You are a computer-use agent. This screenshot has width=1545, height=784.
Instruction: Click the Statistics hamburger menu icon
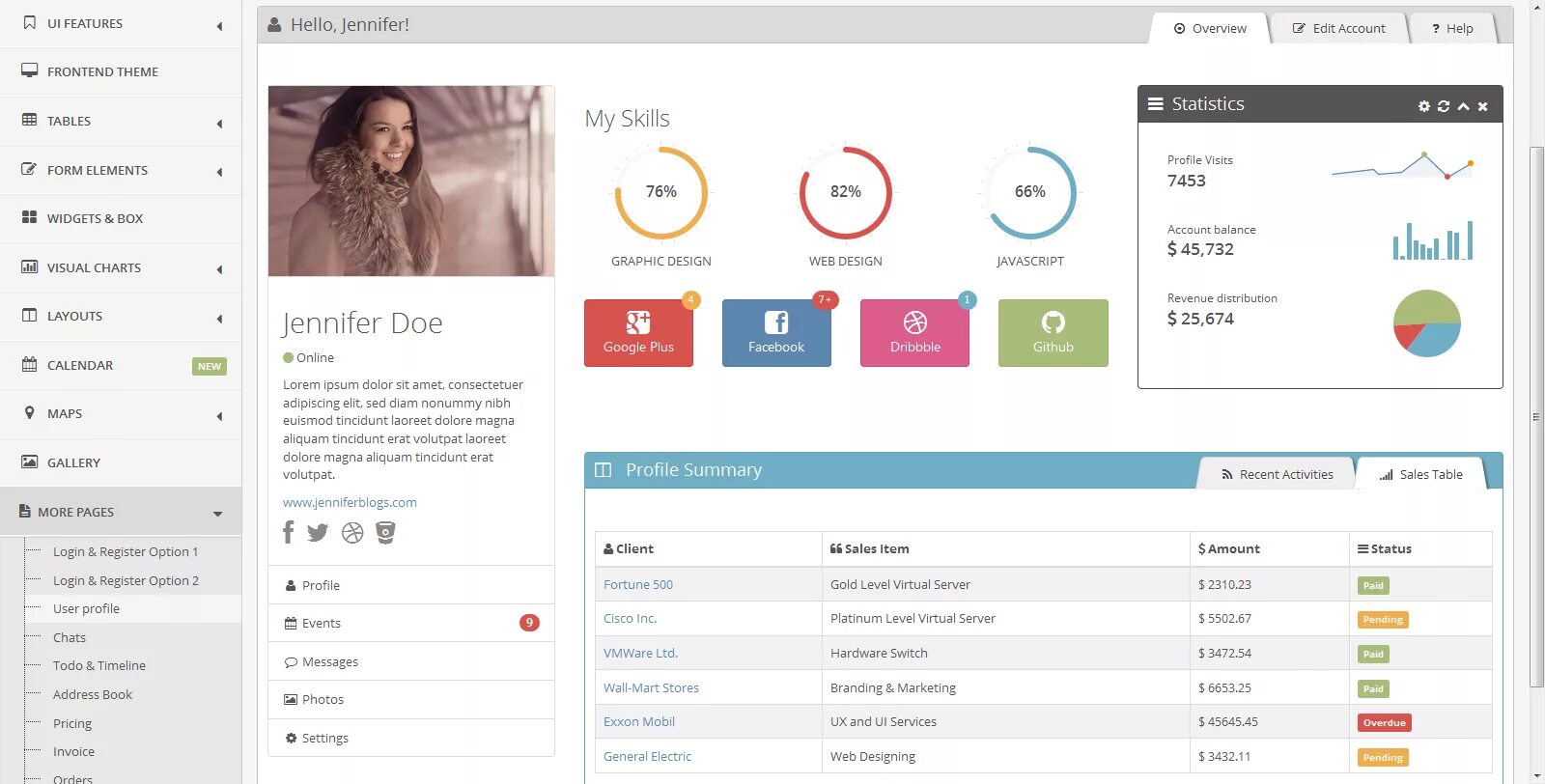[1155, 104]
